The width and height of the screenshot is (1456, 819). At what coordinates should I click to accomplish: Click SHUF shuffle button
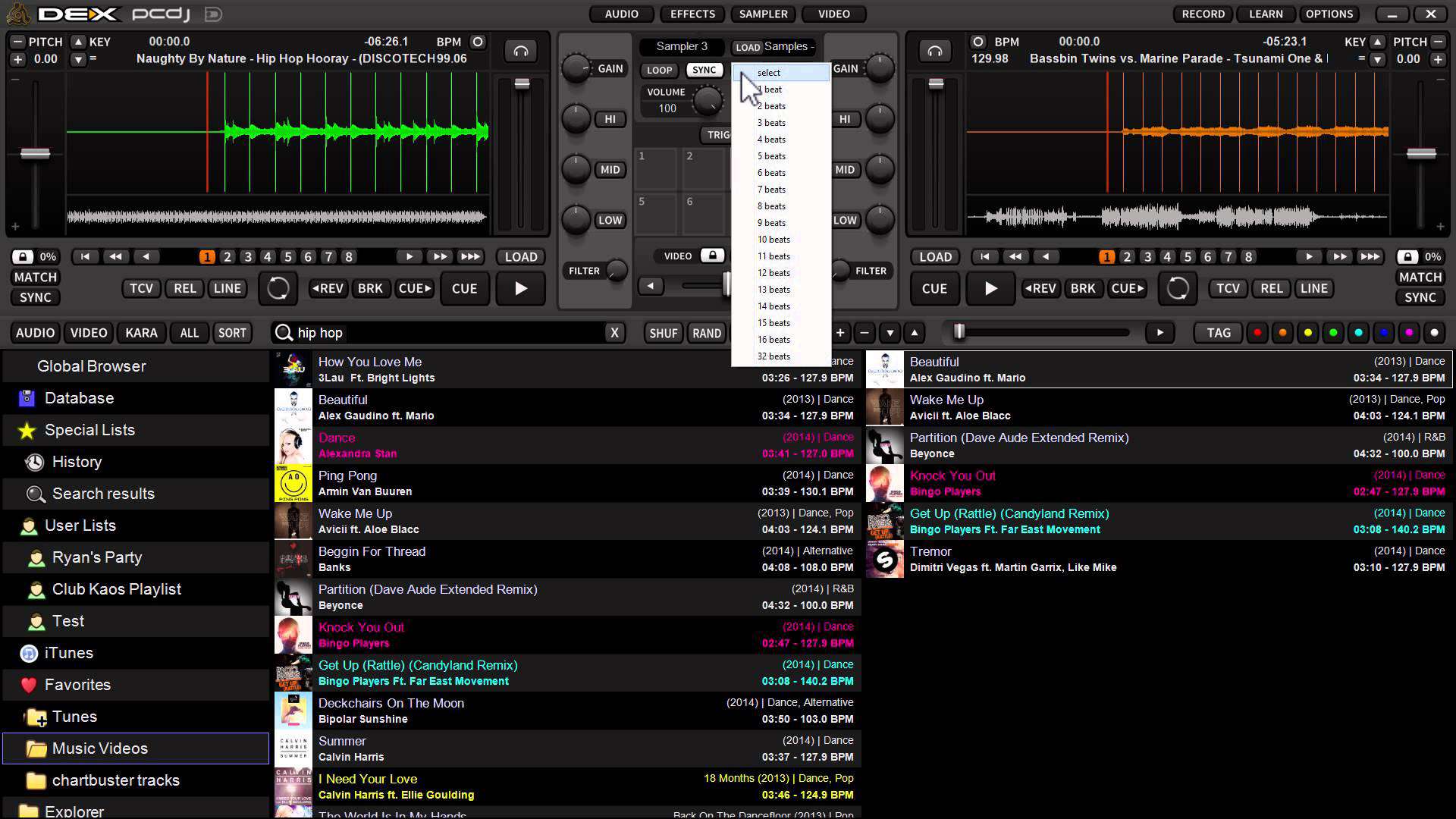[x=663, y=332]
